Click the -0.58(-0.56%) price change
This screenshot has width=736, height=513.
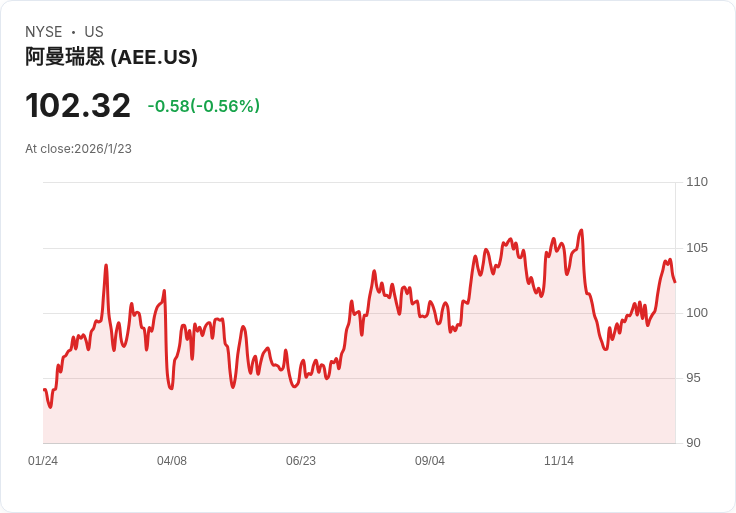click(x=203, y=106)
